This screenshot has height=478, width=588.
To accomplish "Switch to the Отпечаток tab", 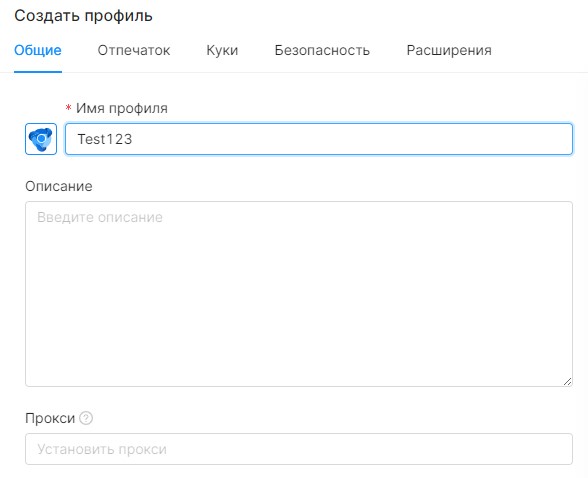I will pos(134,50).
